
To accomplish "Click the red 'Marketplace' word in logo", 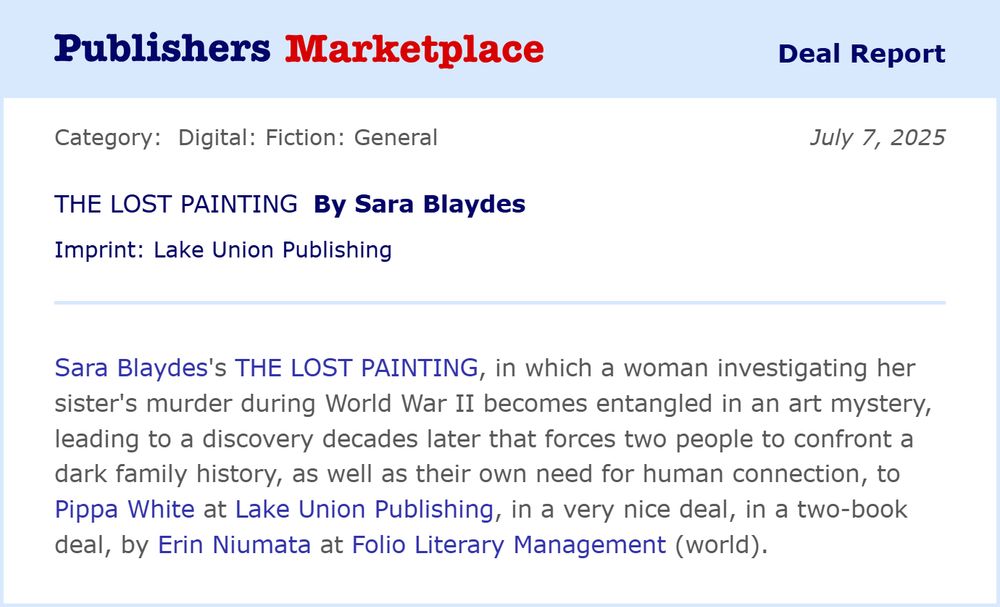I will tap(414, 48).
